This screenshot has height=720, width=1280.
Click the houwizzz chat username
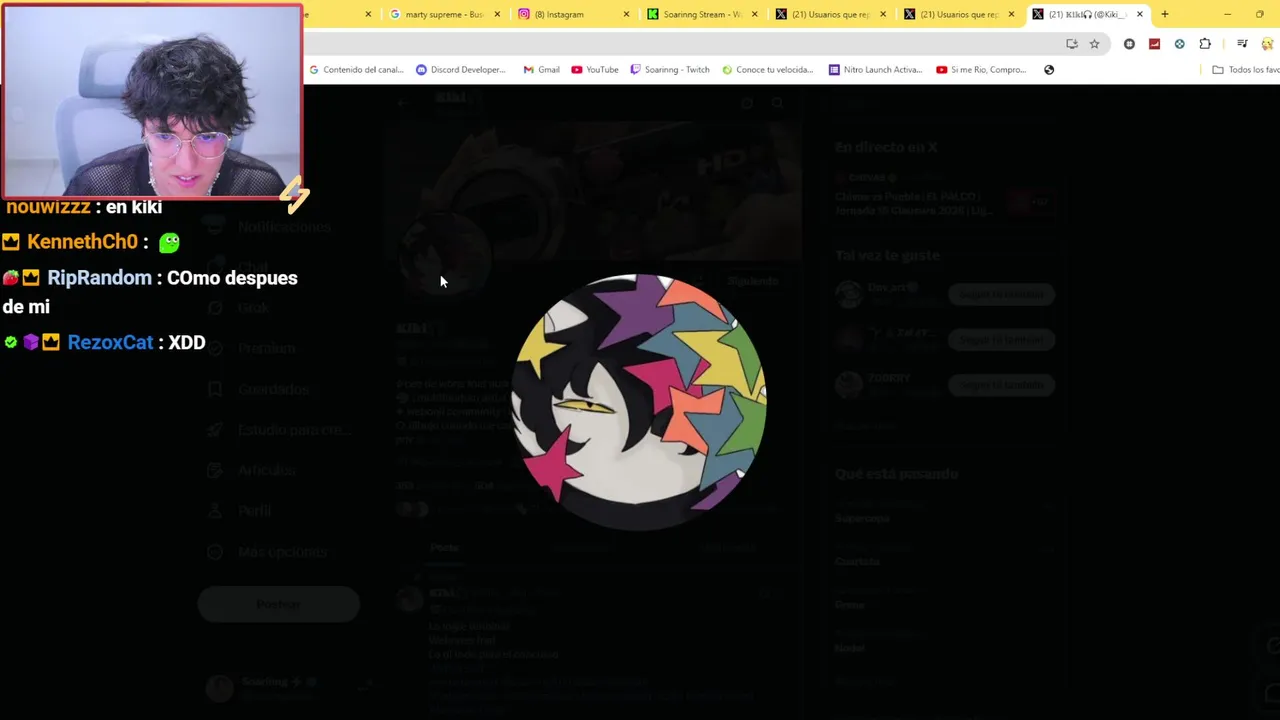click(x=48, y=207)
